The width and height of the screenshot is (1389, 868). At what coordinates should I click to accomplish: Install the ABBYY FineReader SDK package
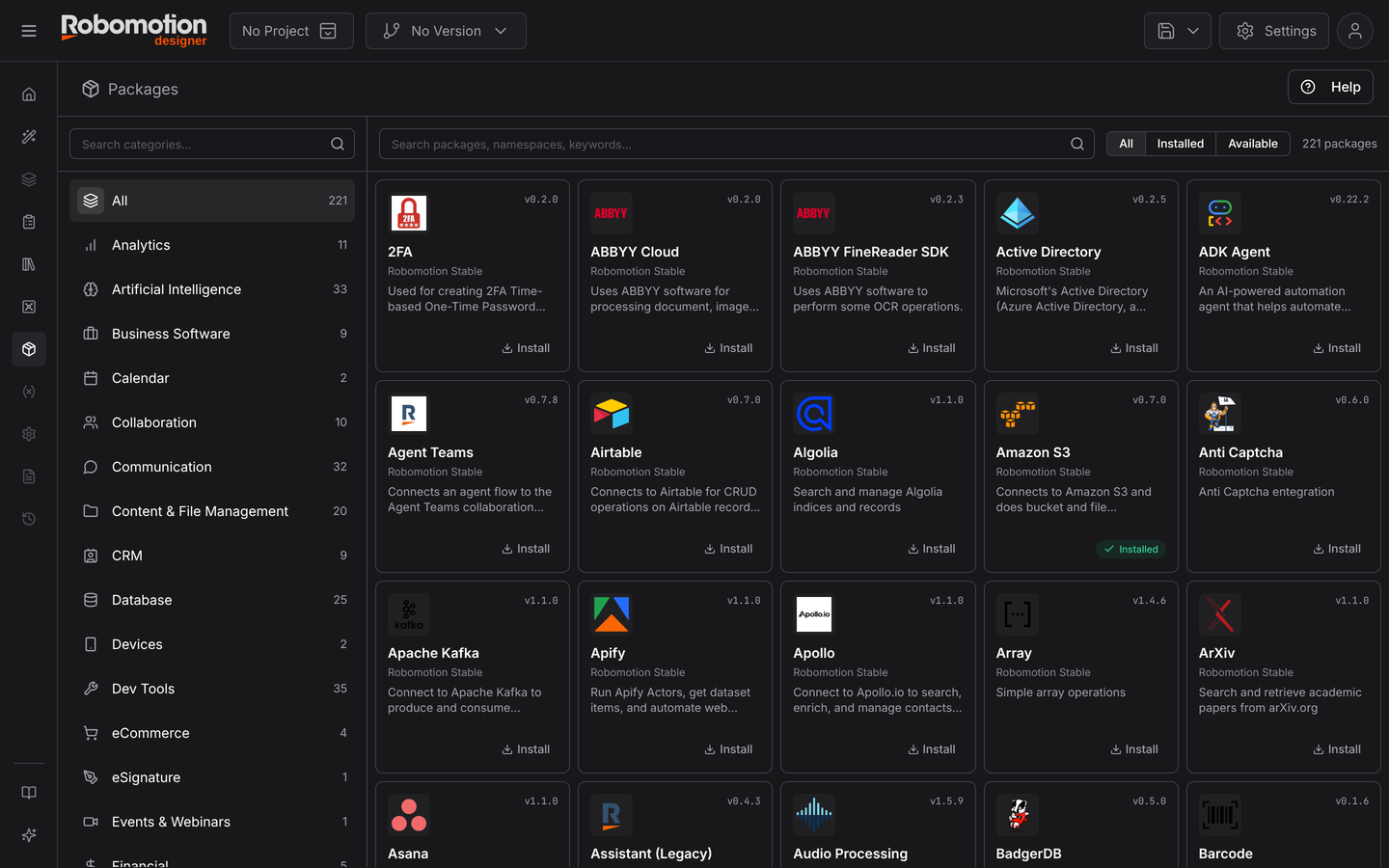[932, 348]
